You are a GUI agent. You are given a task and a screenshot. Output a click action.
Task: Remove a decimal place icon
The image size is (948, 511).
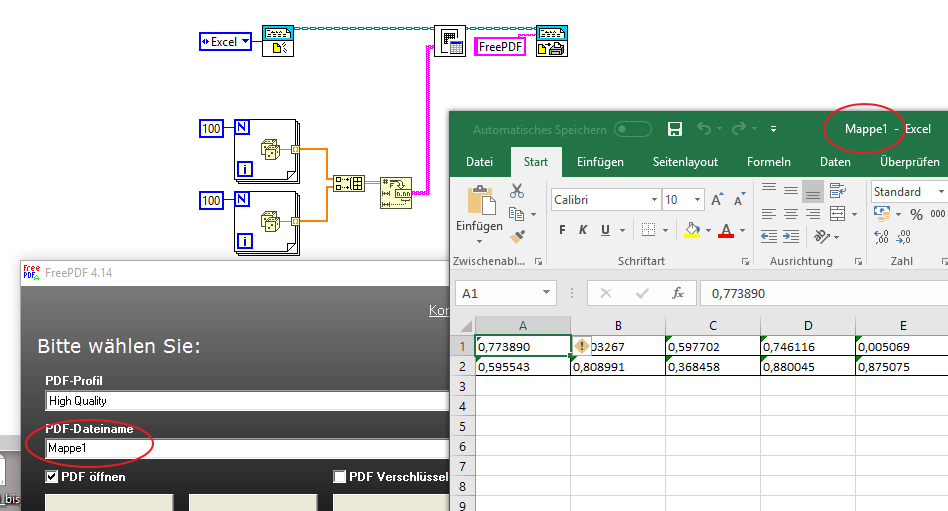coord(903,236)
